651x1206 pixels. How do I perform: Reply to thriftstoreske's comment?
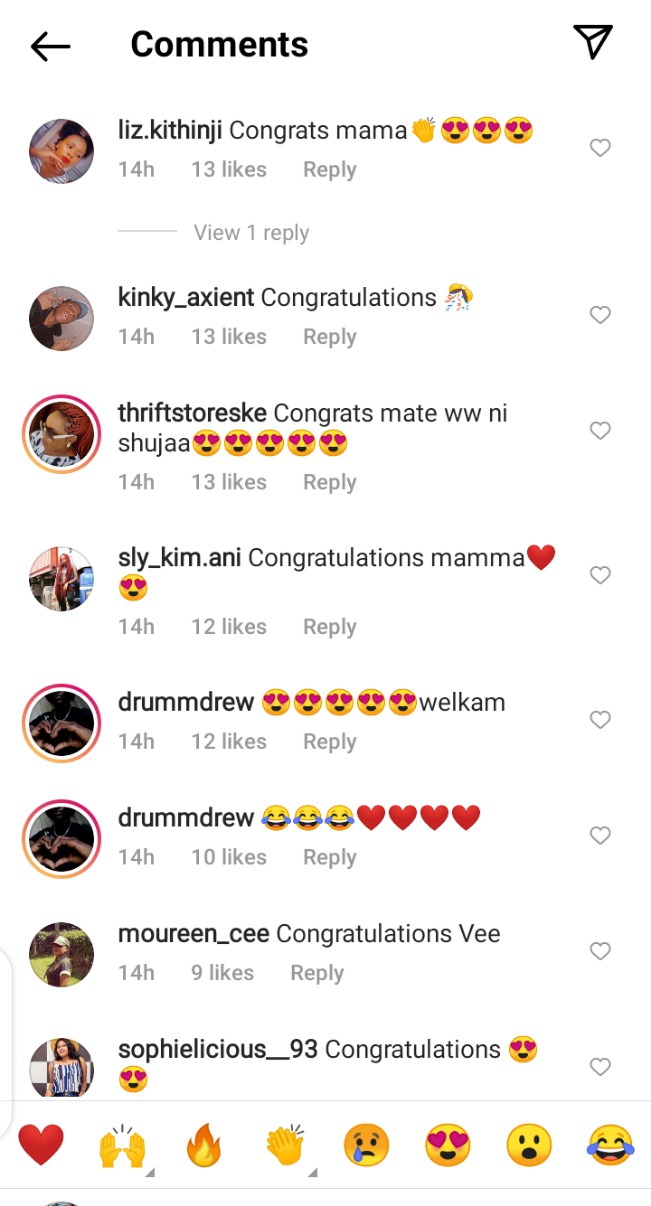coord(330,482)
